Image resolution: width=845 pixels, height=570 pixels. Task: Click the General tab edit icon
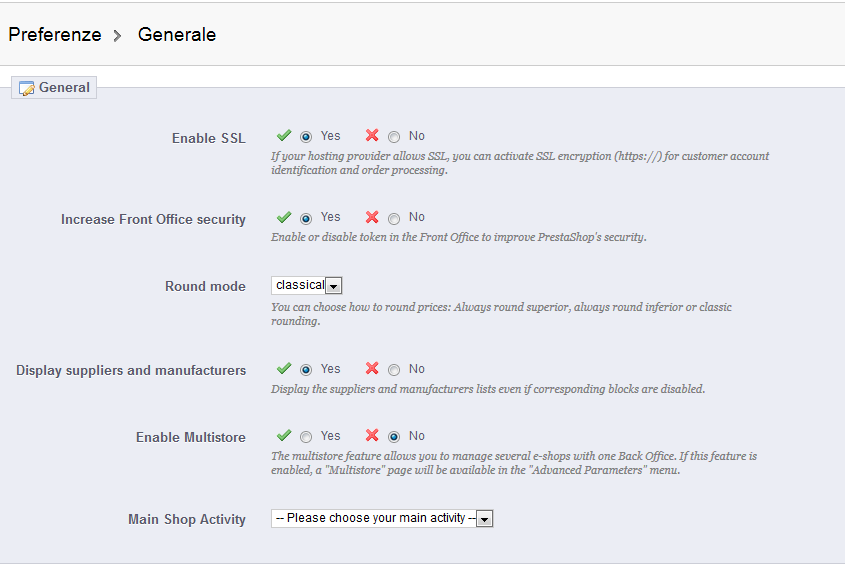click(x=27, y=88)
